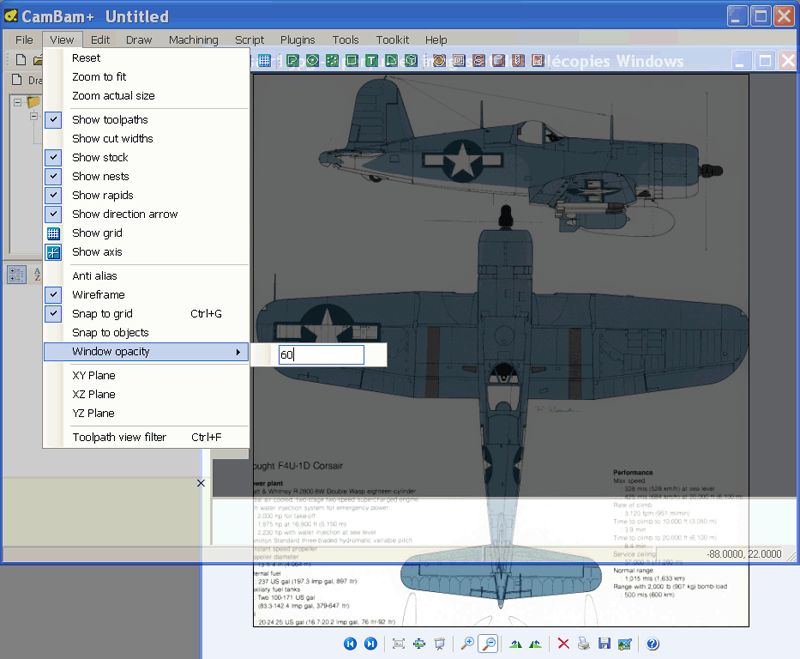
Task: Click the floppy disk save icon
Action: 604,644
